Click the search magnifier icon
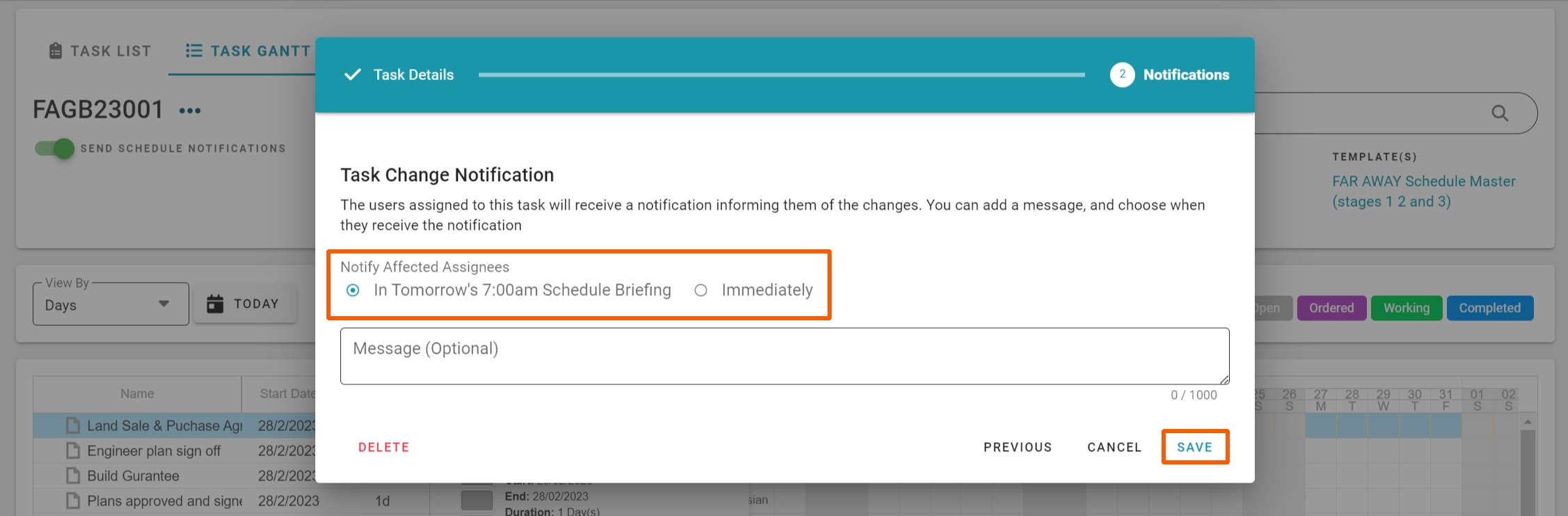Image resolution: width=1568 pixels, height=516 pixels. pos(1500,113)
